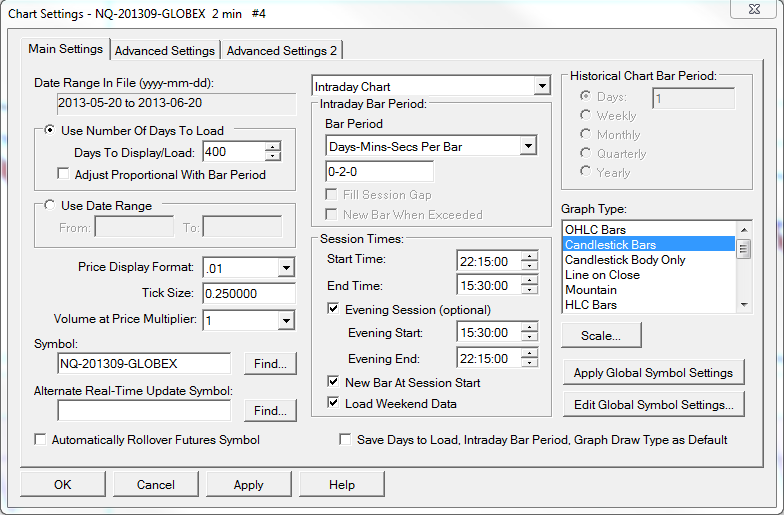This screenshot has height=515, width=784.
Task: Click the session End Time field
Action: (490, 286)
